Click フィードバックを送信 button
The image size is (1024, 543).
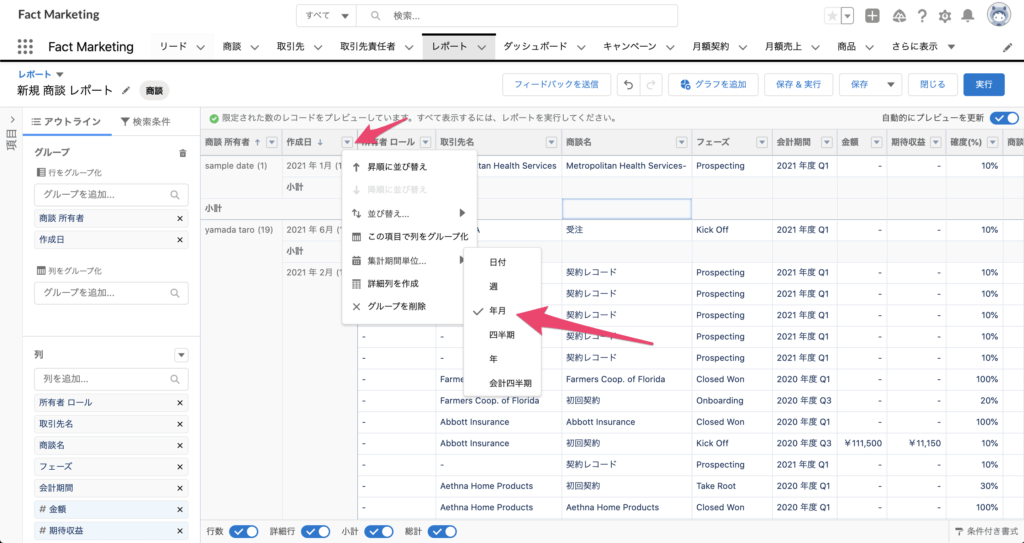coord(556,85)
